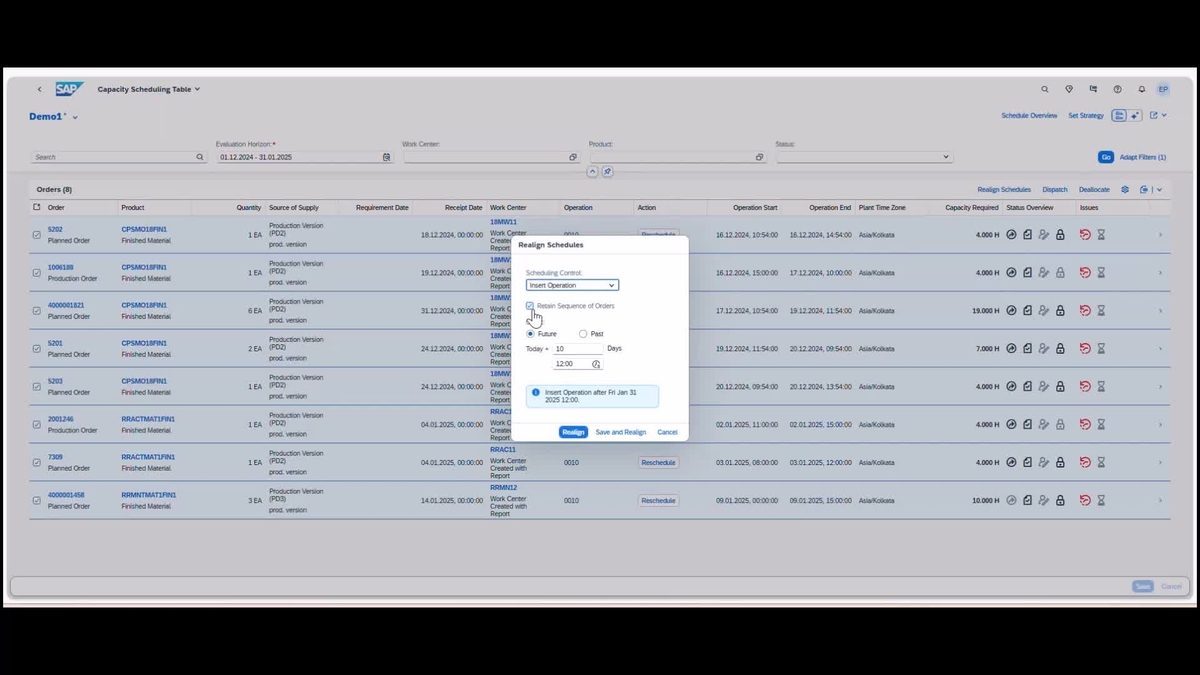This screenshot has height=675, width=1200.
Task: Open Adapt Filters (1)
Action: click(1142, 157)
